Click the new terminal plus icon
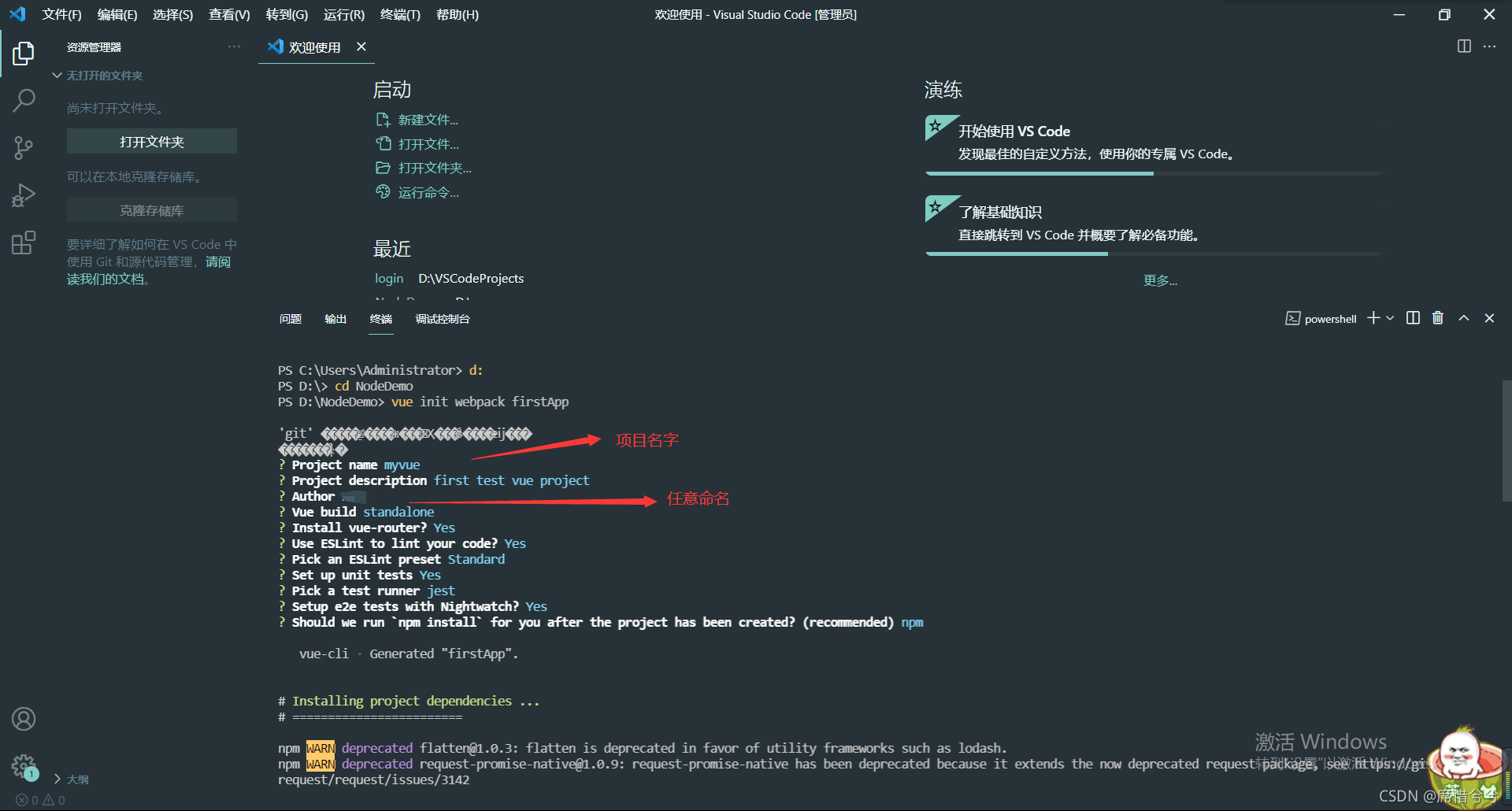 tap(1373, 318)
